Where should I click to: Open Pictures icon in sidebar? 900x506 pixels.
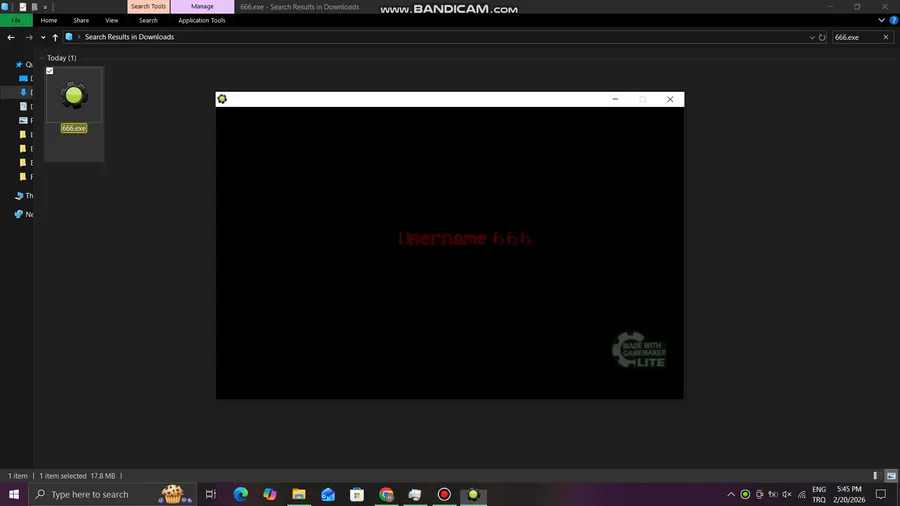[24, 120]
